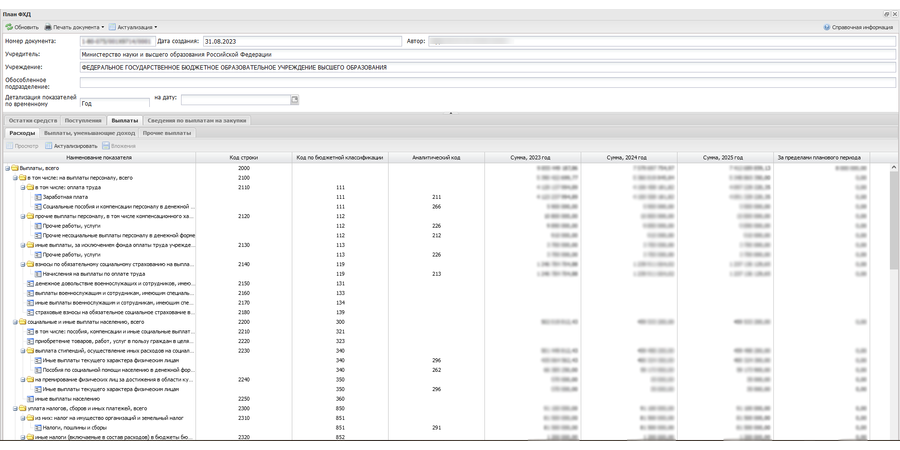Collapse иные выплаты, за исключением фонда node
Image resolution: width=900 pixels, height=450 pixels.
[x=23, y=245]
